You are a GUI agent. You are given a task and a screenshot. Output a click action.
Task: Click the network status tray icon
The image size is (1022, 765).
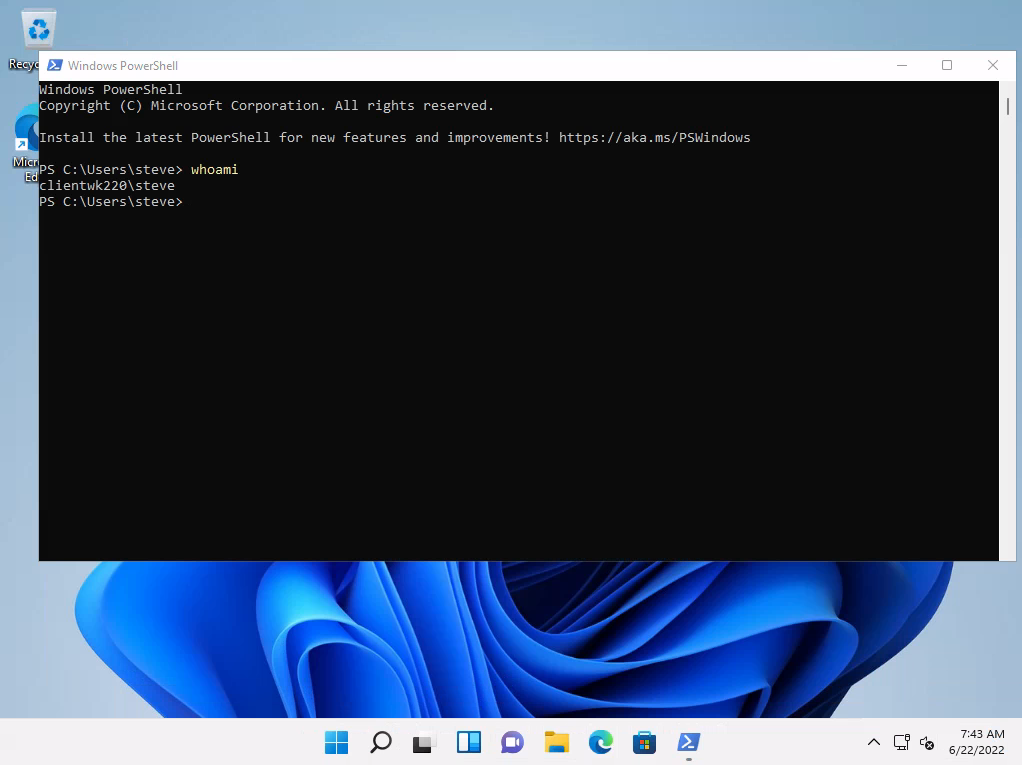click(x=901, y=742)
